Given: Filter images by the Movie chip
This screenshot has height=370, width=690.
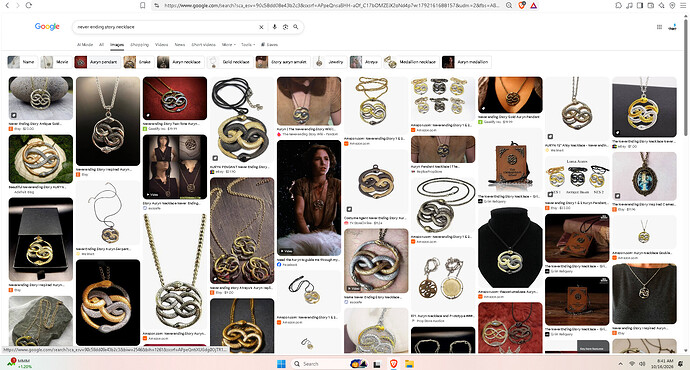Looking at the screenshot, I should [56, 62].
